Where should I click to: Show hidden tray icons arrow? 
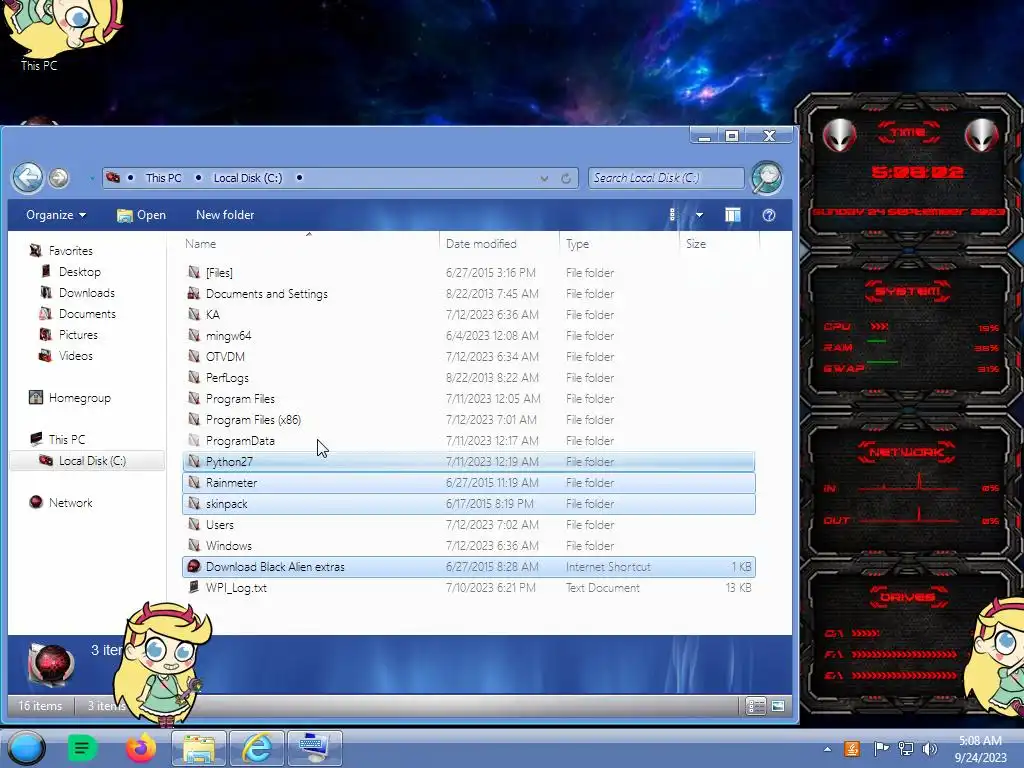tap(827, 749)
